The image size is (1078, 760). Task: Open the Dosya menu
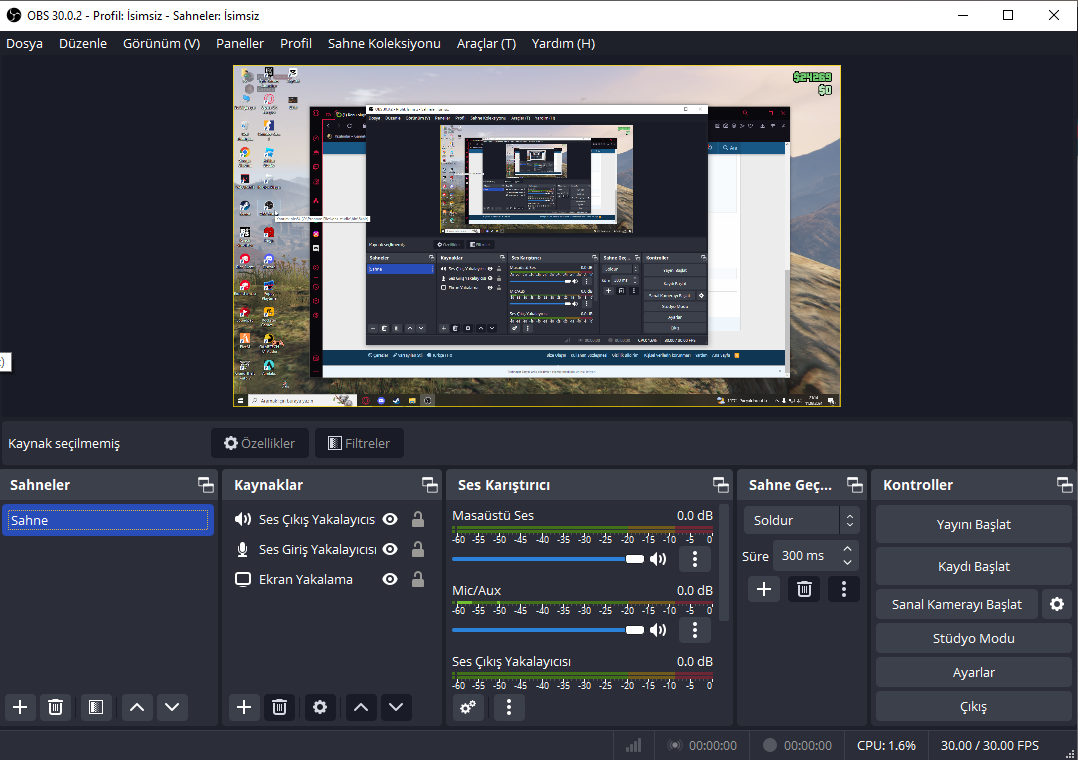[25, 43]
